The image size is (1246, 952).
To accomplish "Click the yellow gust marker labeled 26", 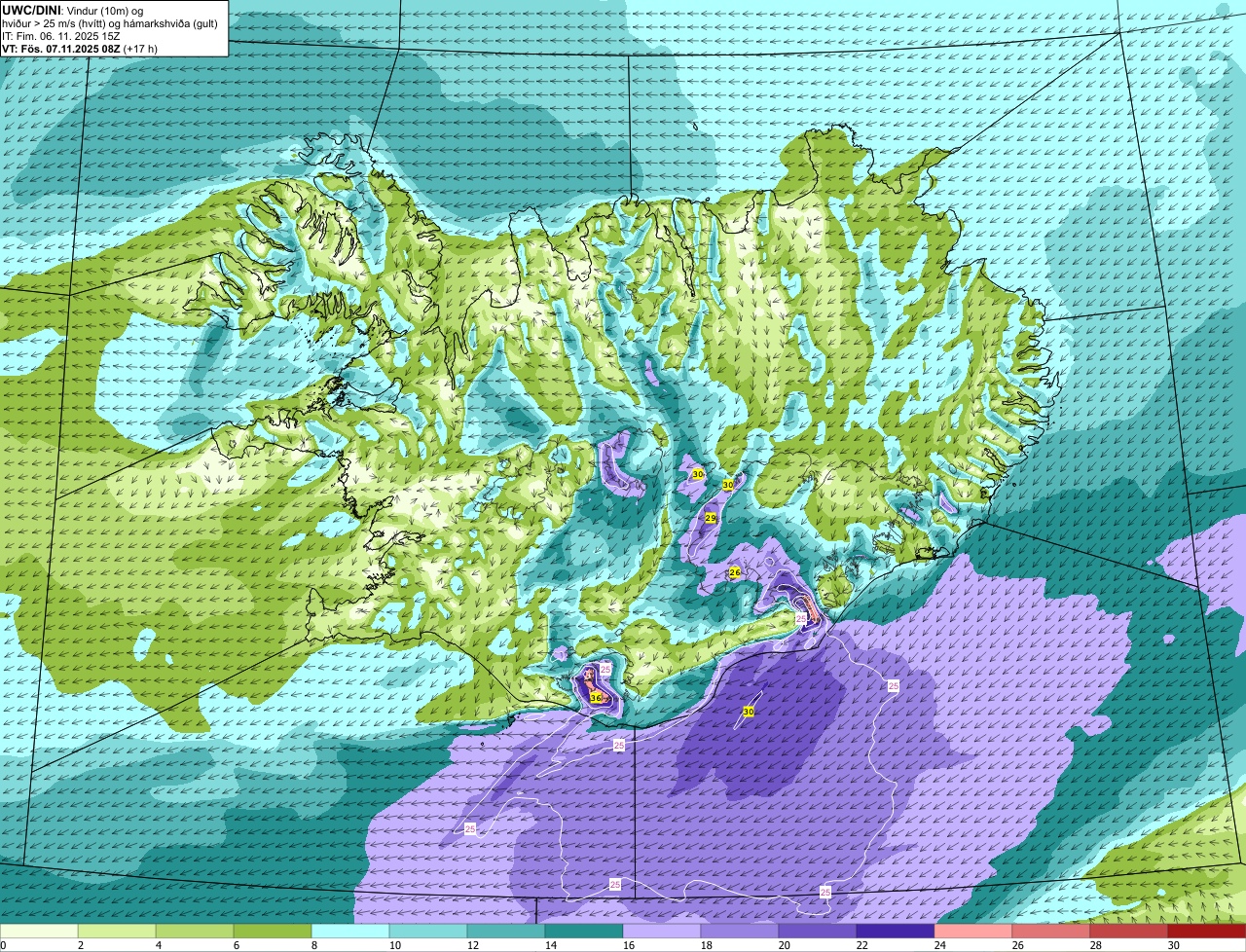I will 735,572.
